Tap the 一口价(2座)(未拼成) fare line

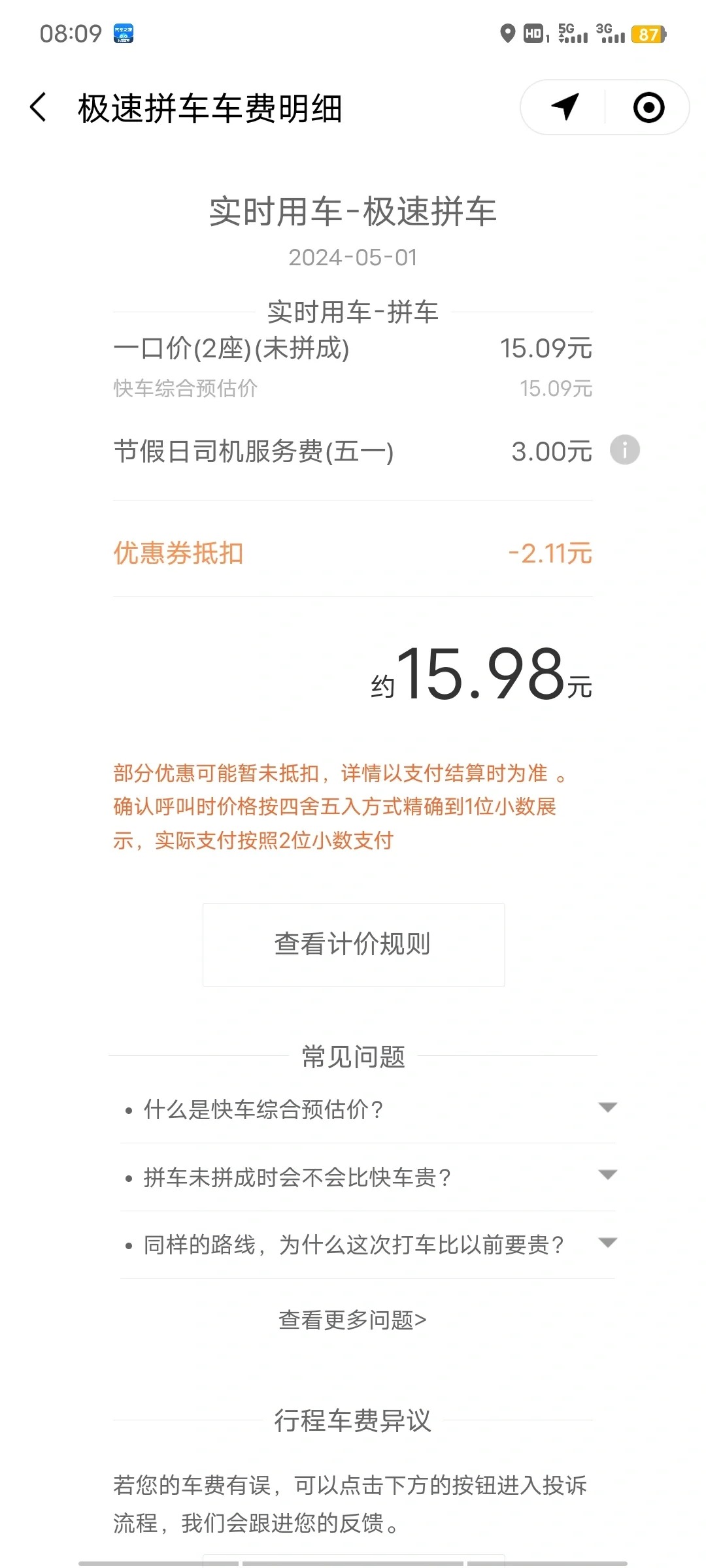(x=353, y=348)
